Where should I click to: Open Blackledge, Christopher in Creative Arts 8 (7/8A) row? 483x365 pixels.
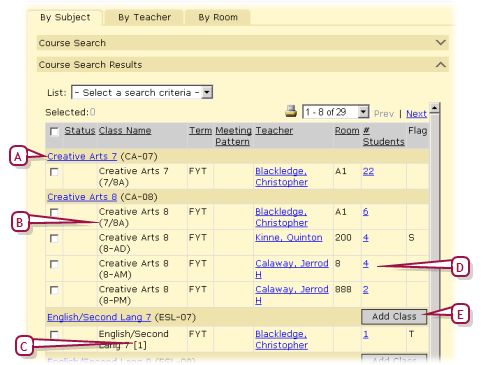point(281,217)
